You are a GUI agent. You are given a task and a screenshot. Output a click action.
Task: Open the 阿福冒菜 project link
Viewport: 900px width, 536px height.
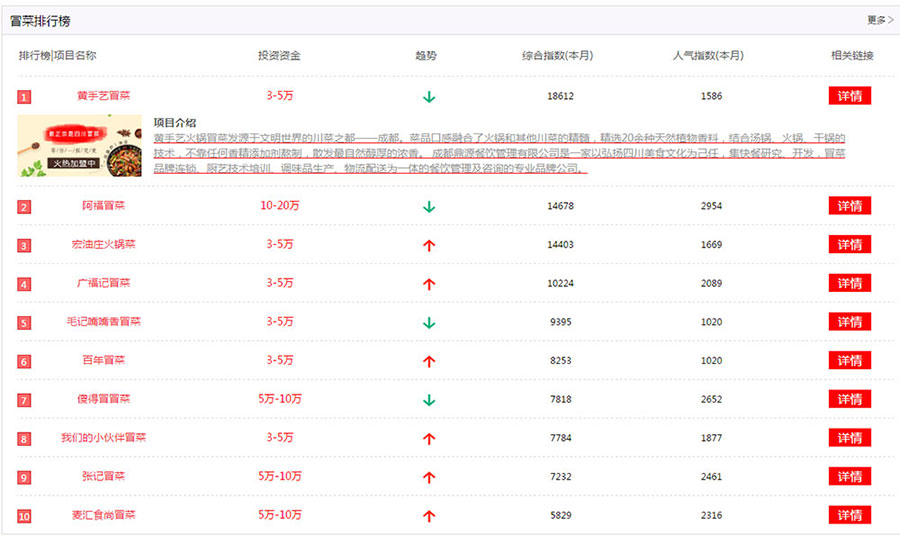pos(103,206)
